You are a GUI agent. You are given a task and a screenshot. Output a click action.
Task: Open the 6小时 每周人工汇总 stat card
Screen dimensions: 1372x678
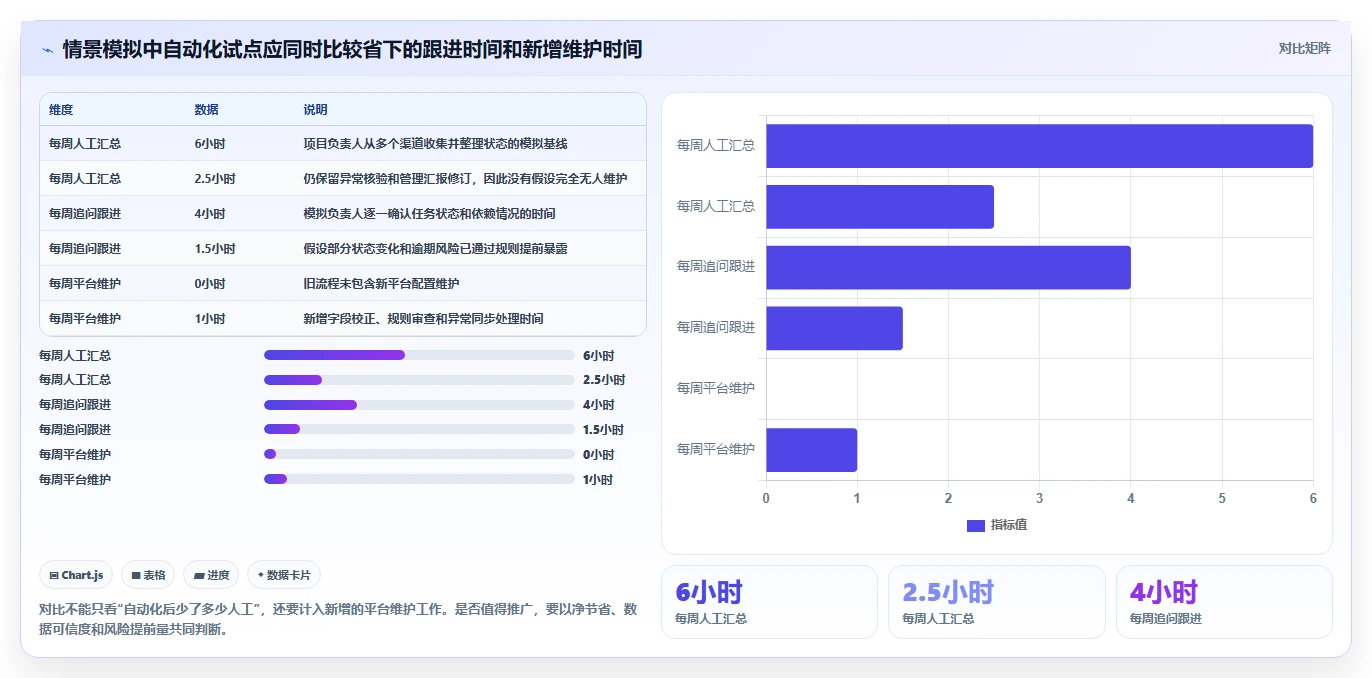[769, 602]
